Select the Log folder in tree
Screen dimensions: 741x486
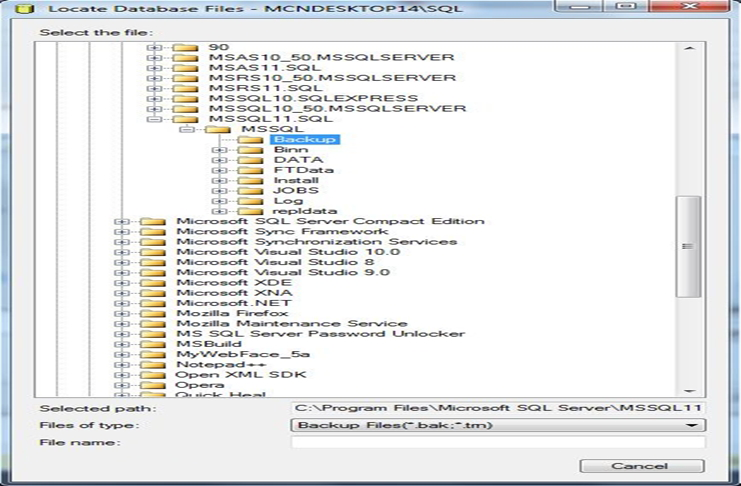pyautogui.click(x=288, y=201)
